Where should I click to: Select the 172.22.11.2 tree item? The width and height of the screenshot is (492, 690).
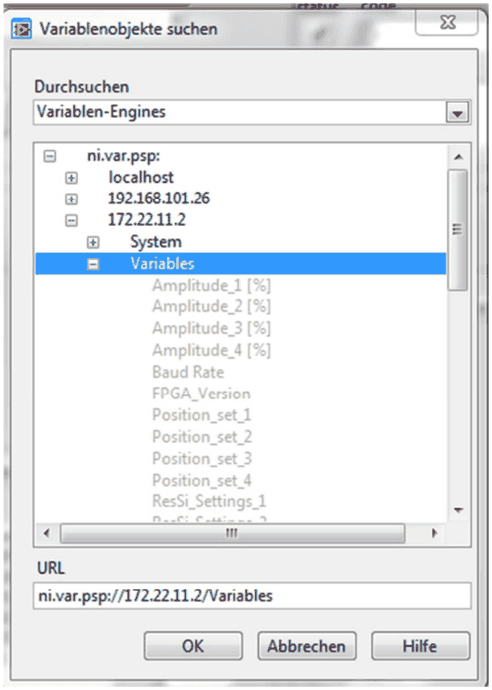[147, 220]
